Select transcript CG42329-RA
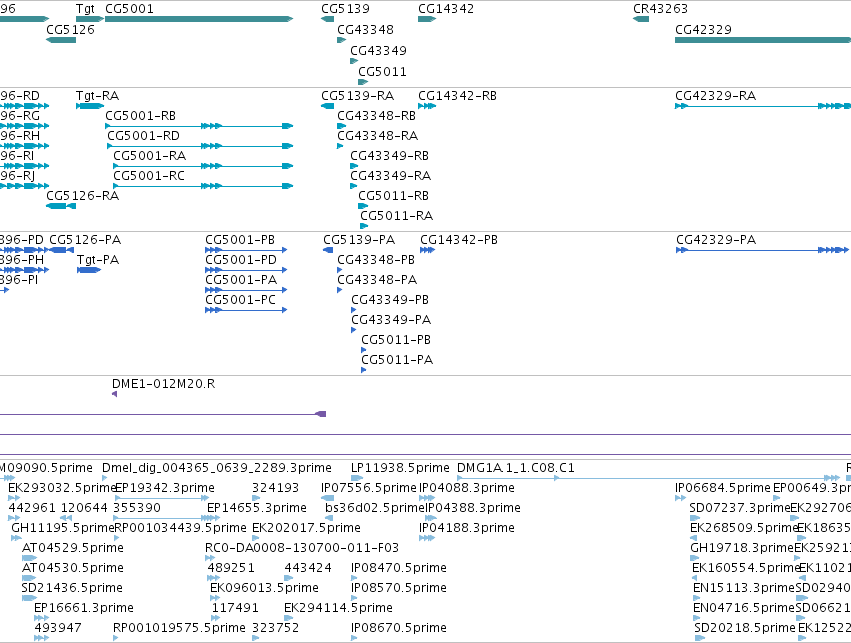 tap(716, 96)
